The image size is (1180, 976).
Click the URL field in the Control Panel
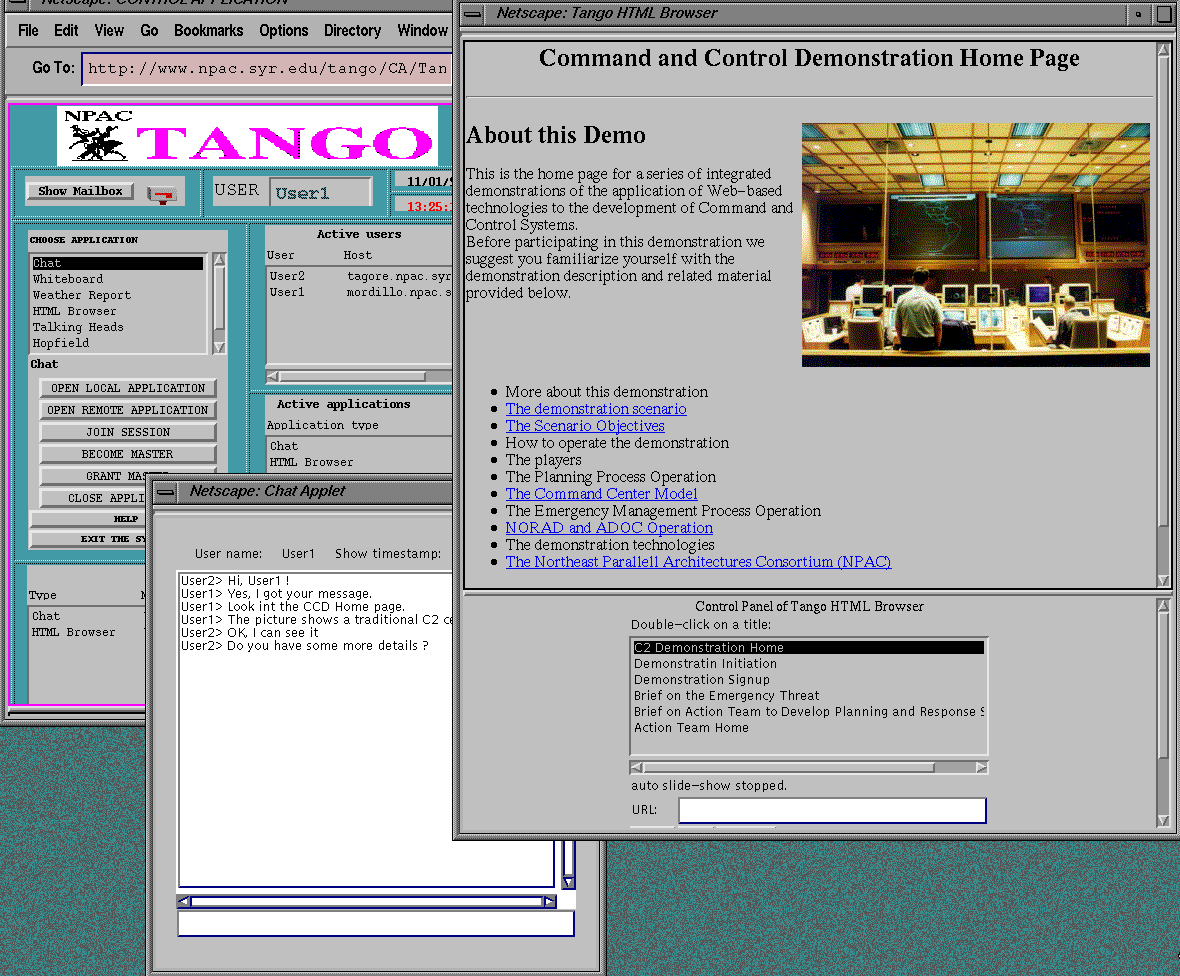832,810
